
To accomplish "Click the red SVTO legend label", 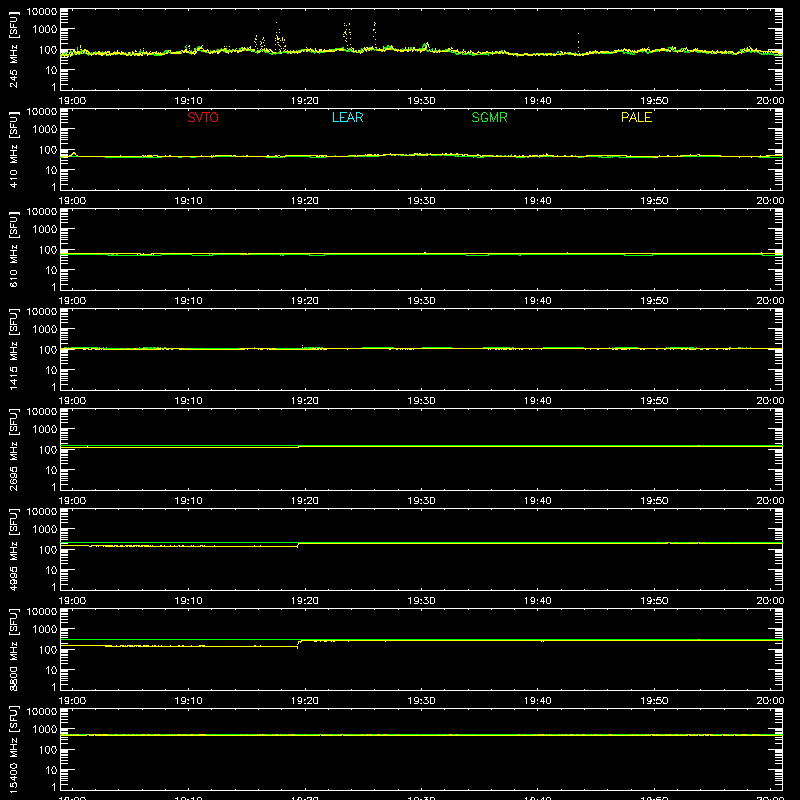I will [x=203, y=117].
